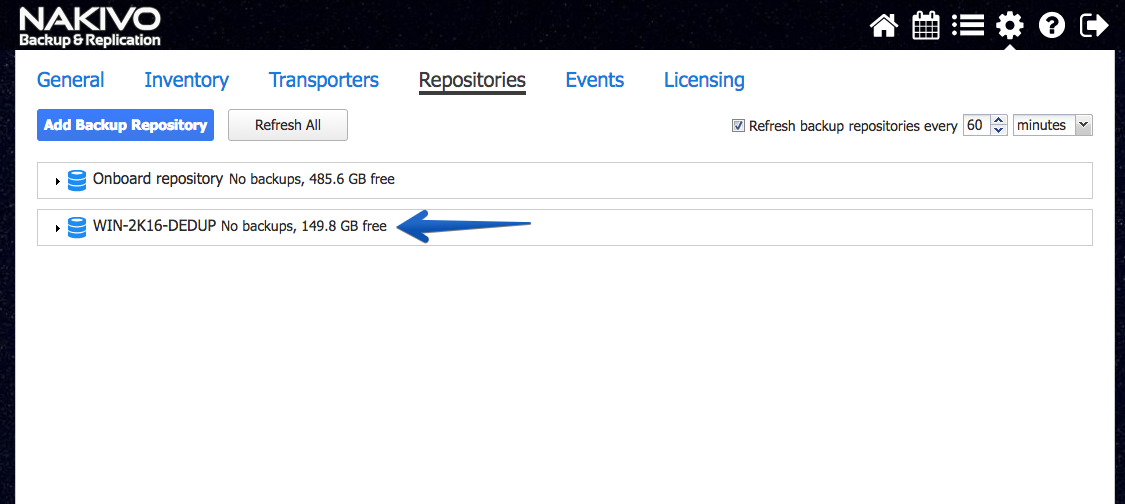This screenshot has height=504, width=1125.
Task: Open the activities list icon
Action: coord(967,27)
